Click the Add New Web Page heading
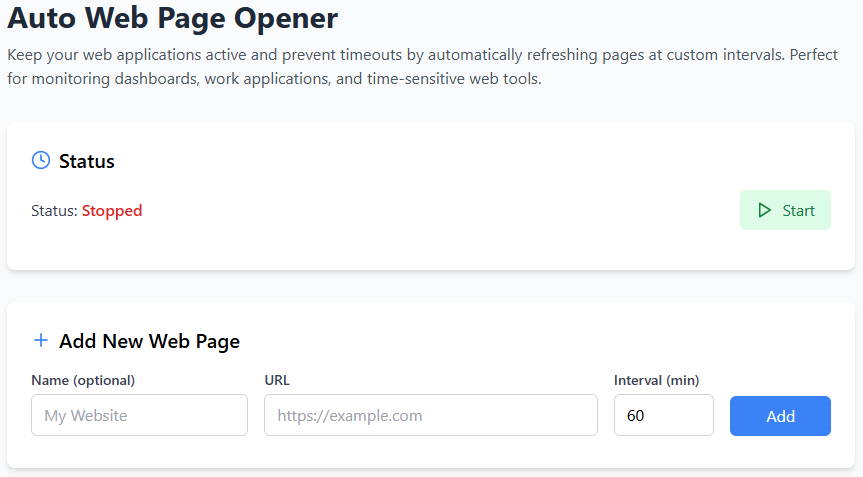 point(149,341)
